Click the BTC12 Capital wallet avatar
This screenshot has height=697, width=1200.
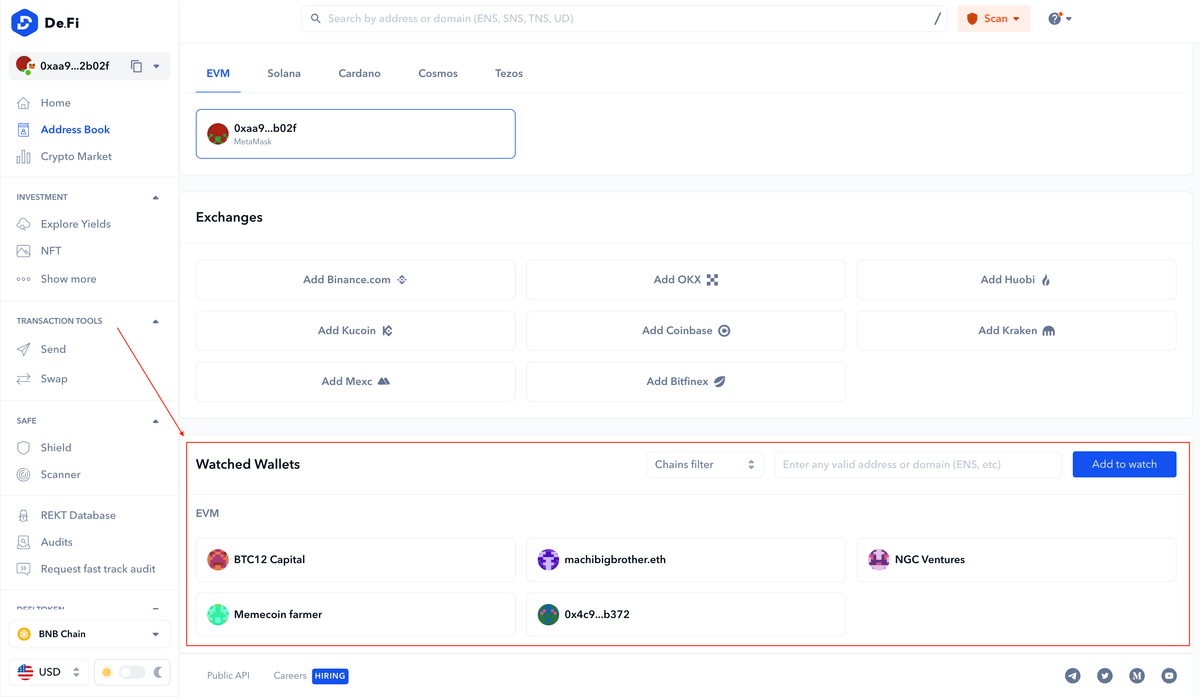click(x=218, y=560)
